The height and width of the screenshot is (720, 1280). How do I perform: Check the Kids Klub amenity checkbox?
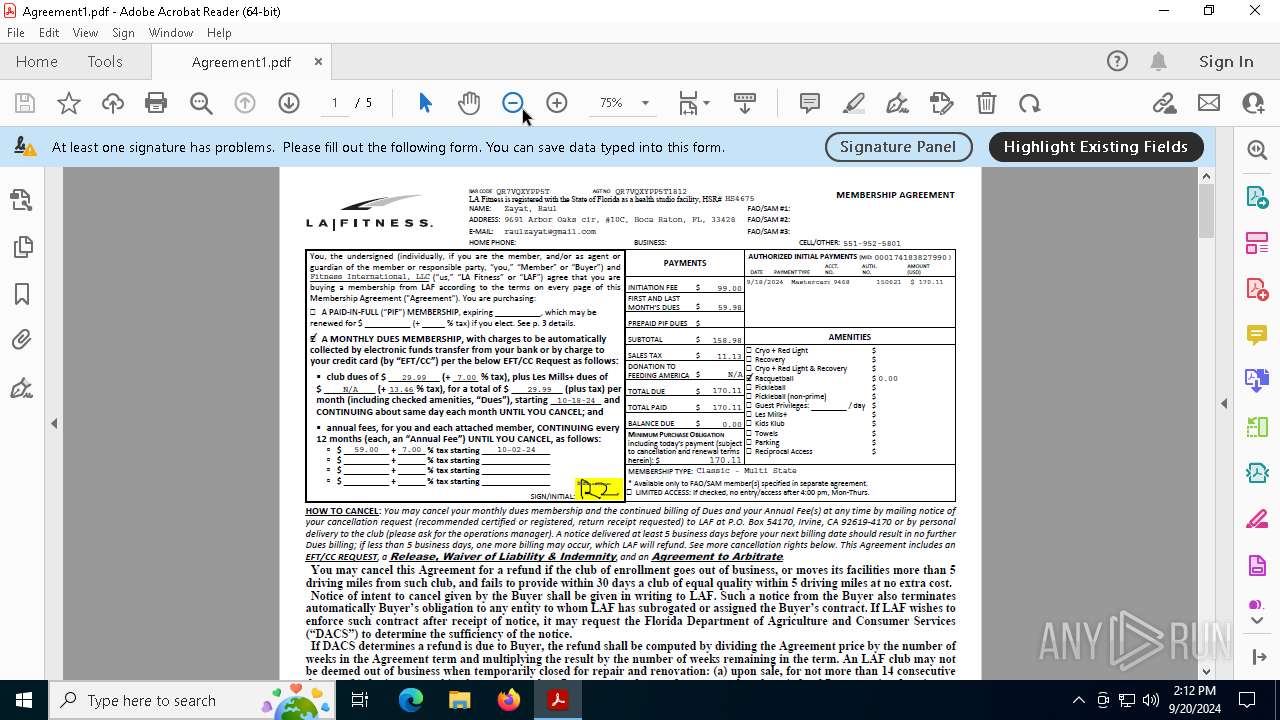pos(749,424)
